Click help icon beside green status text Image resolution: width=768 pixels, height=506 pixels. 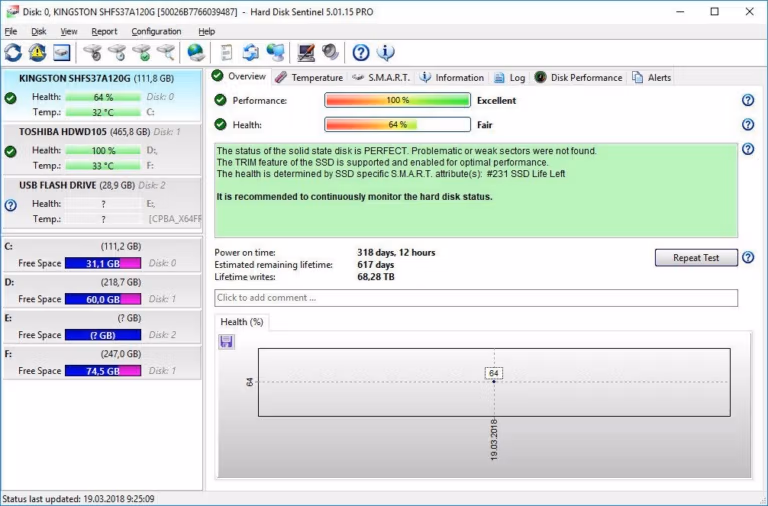(x=748, y=149)
